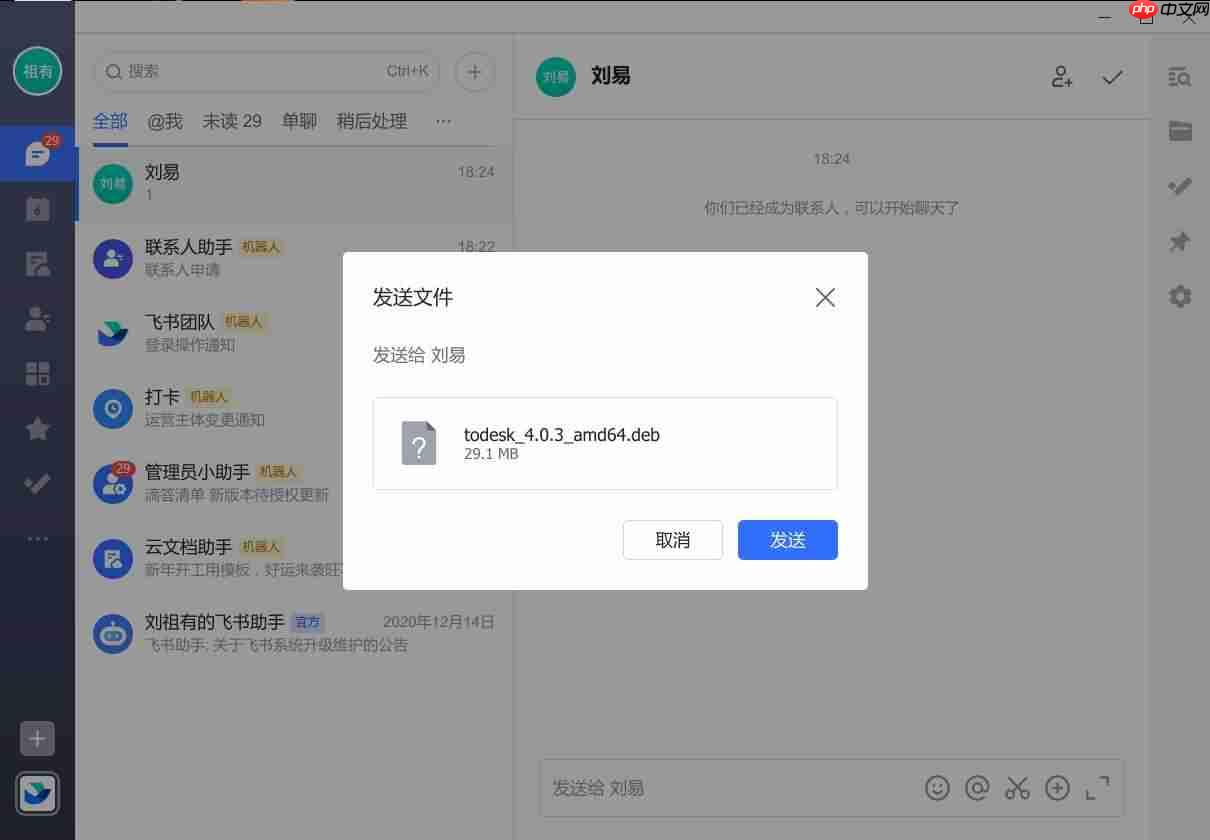Click the Pin icon in the right sidebar

click(1180, 241)
